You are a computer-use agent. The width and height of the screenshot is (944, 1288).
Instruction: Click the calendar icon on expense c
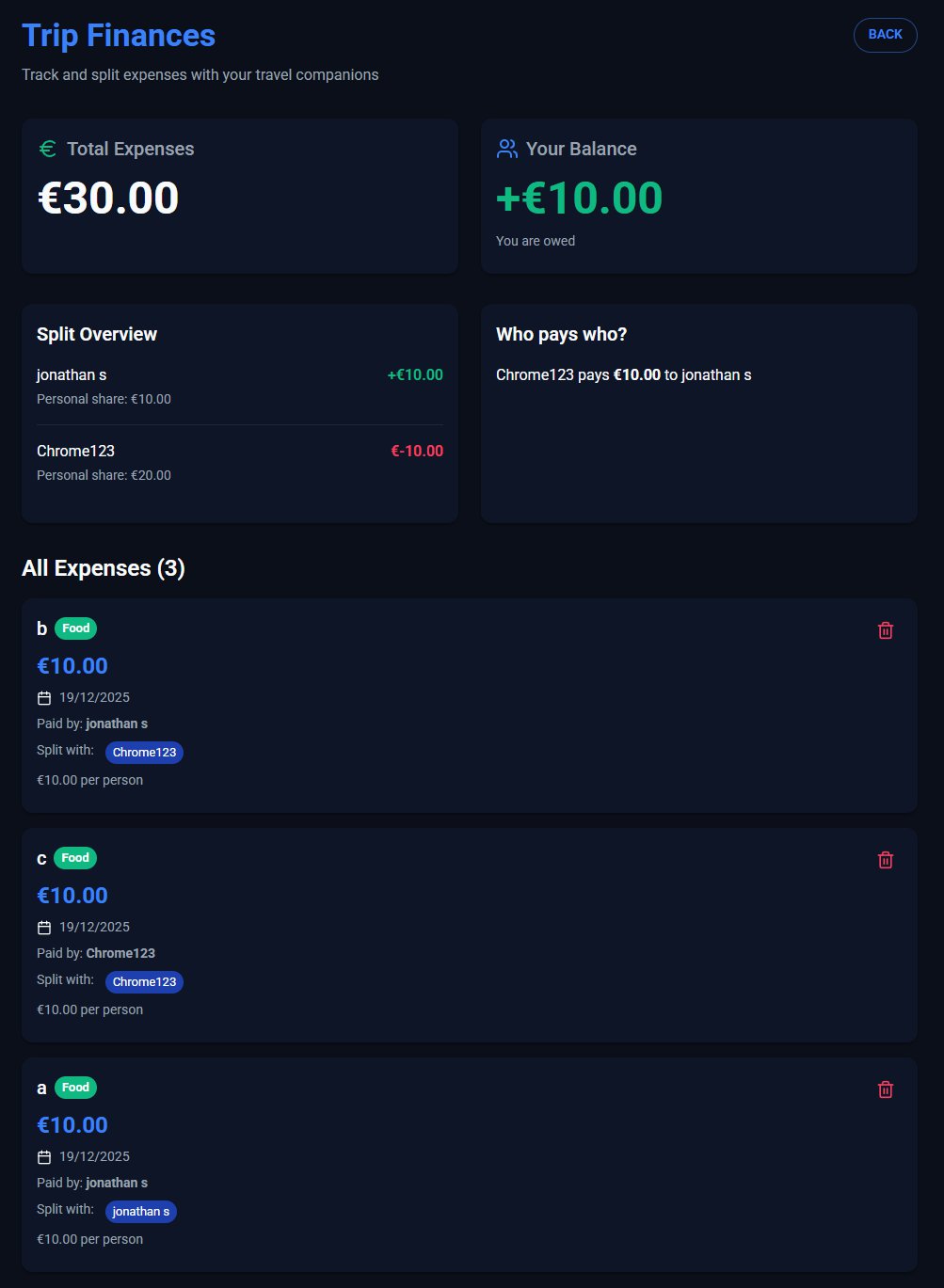click(x=44, y=928)
